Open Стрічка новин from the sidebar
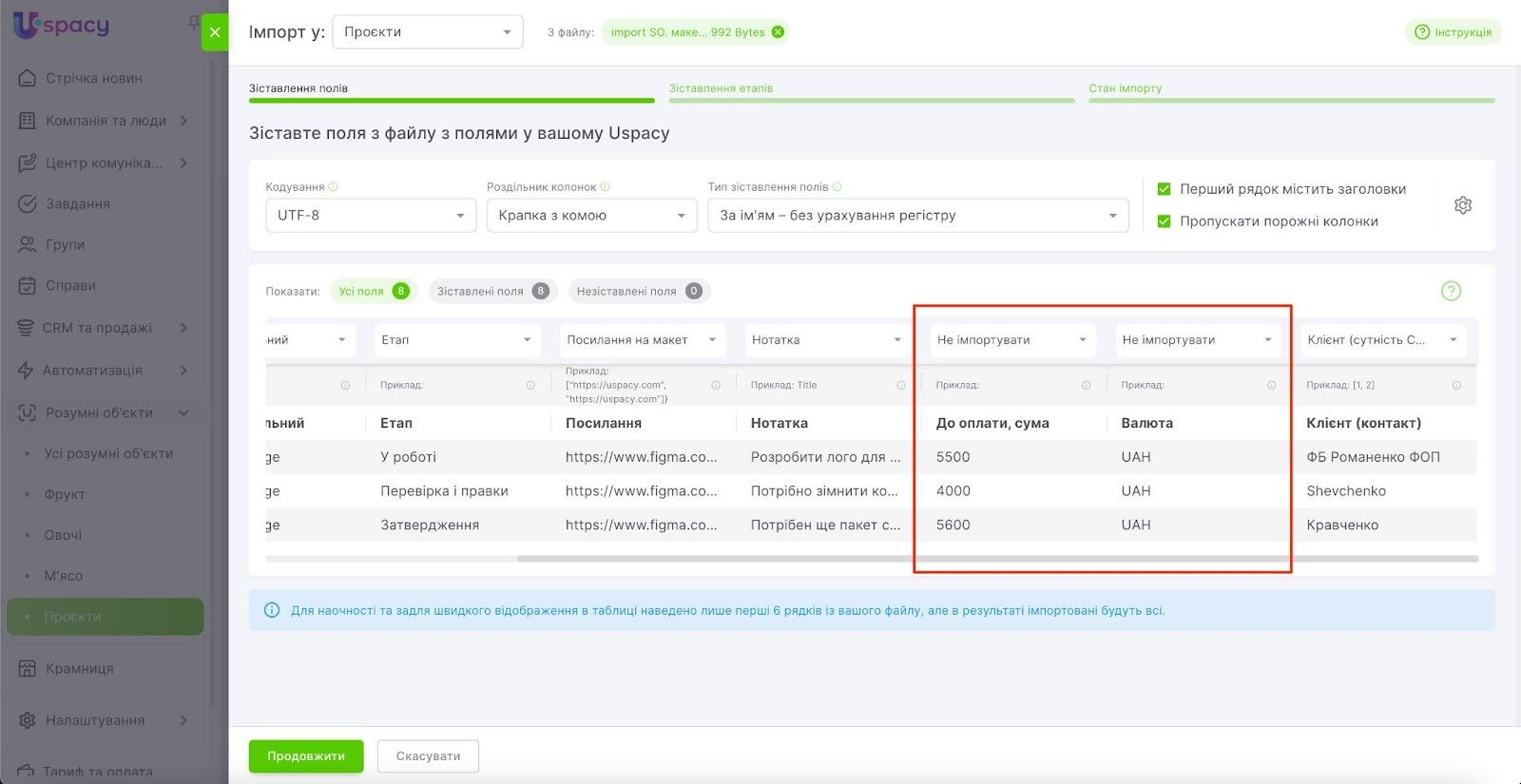 click(x=93, y=78)
